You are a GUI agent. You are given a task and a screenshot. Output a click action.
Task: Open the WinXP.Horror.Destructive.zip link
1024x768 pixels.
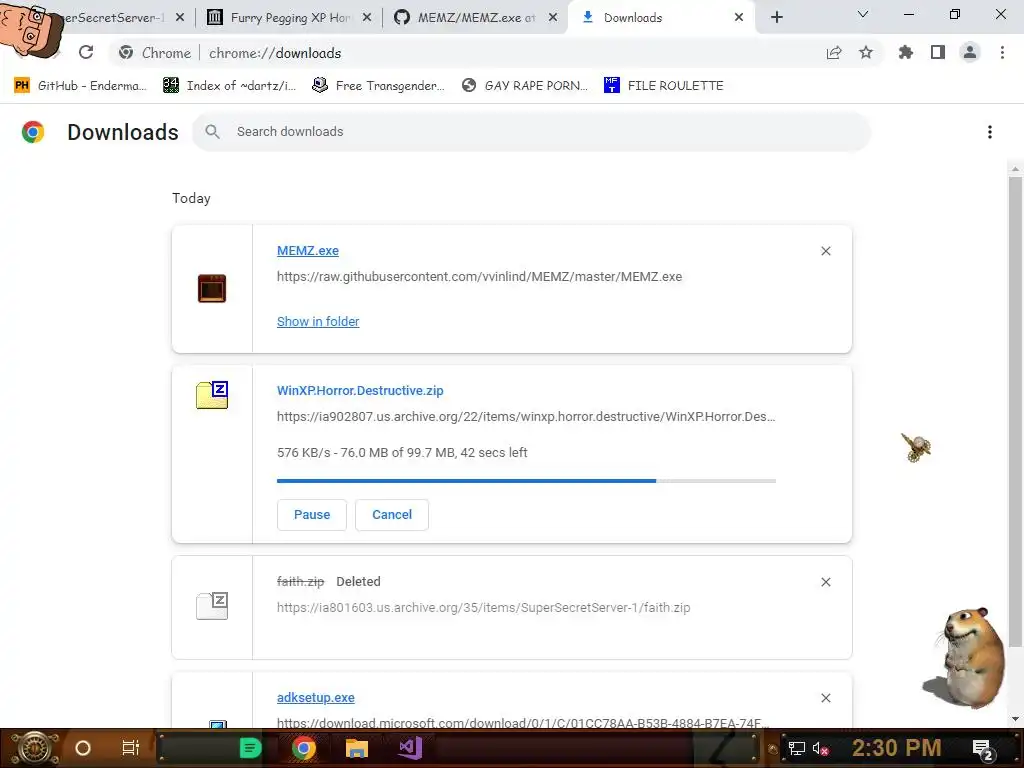point(360,391)
